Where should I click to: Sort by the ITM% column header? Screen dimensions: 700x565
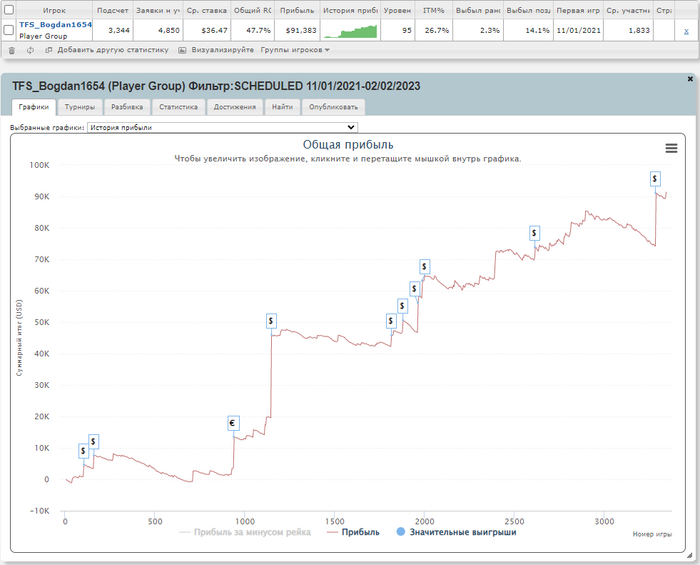point(433,10)
